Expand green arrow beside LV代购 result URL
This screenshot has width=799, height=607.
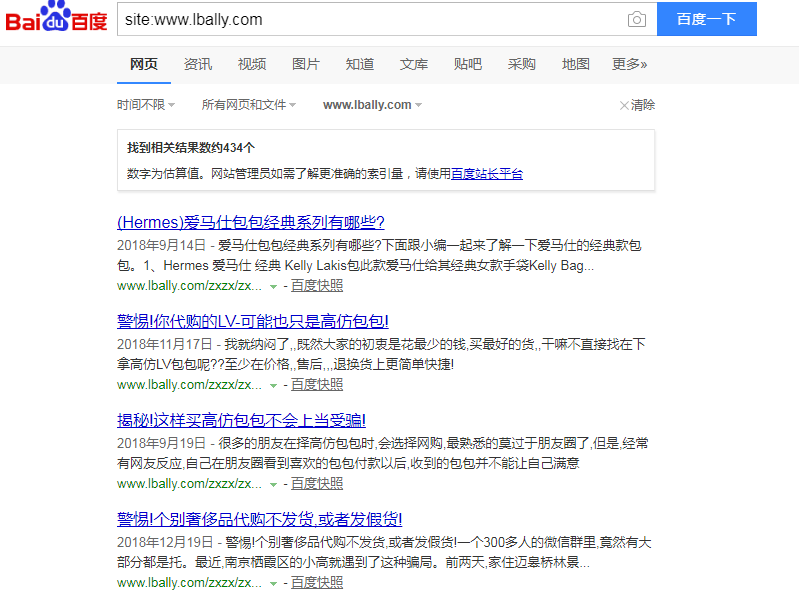pyautogui.click(x=273, y=386)
